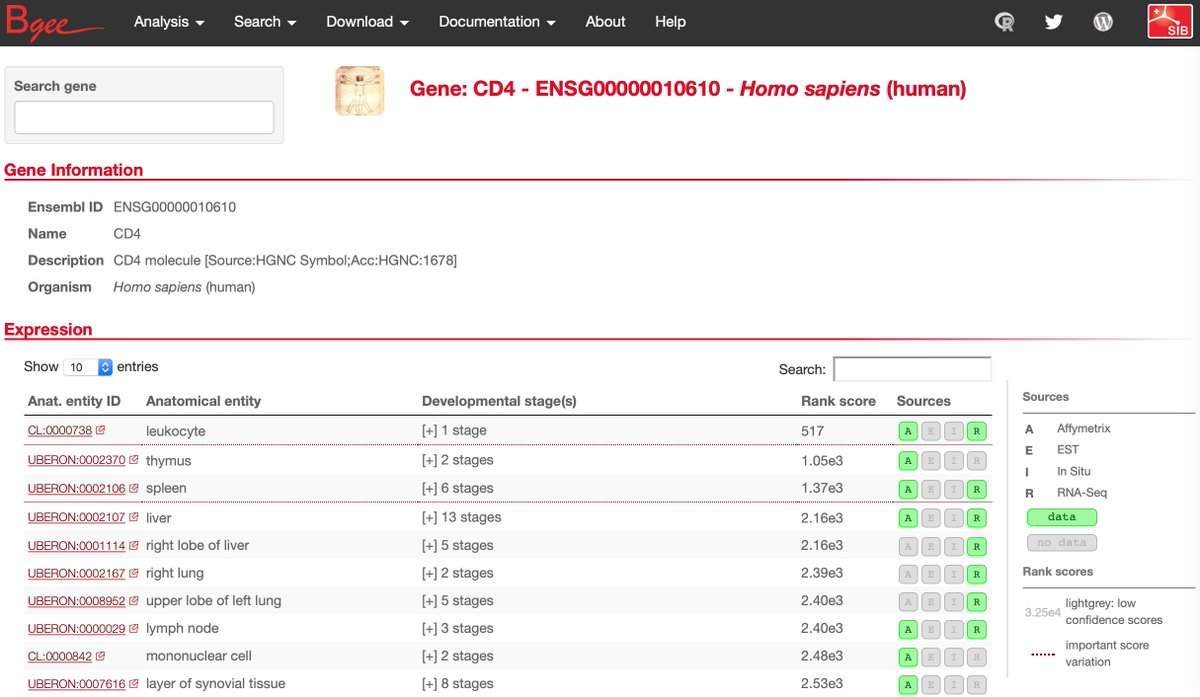Sort table by Anatomical entity column
This screenshot has height=697, width=1200.
pos(203,401)
